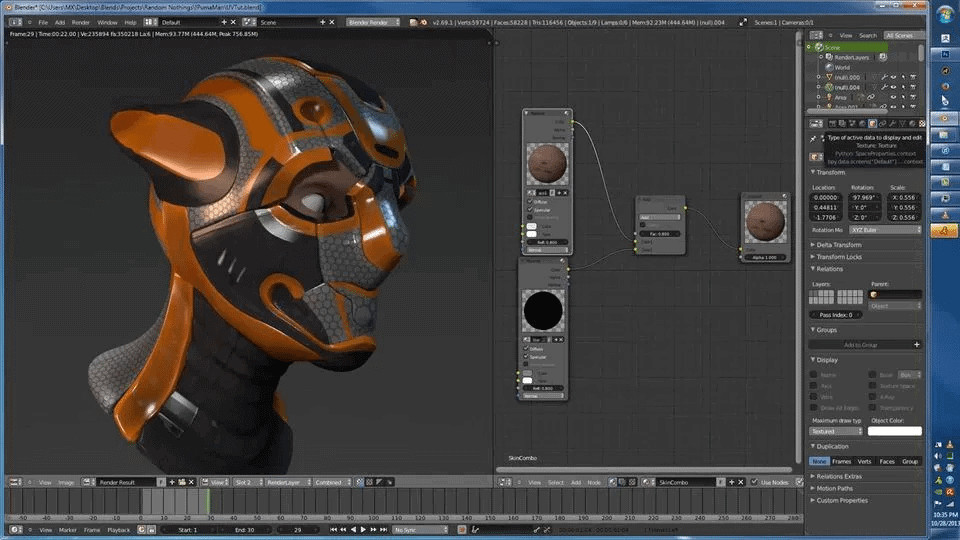Screen dimensions: 960x540
Task: Select Frames duplication button
Action: [x=841, y=462]
